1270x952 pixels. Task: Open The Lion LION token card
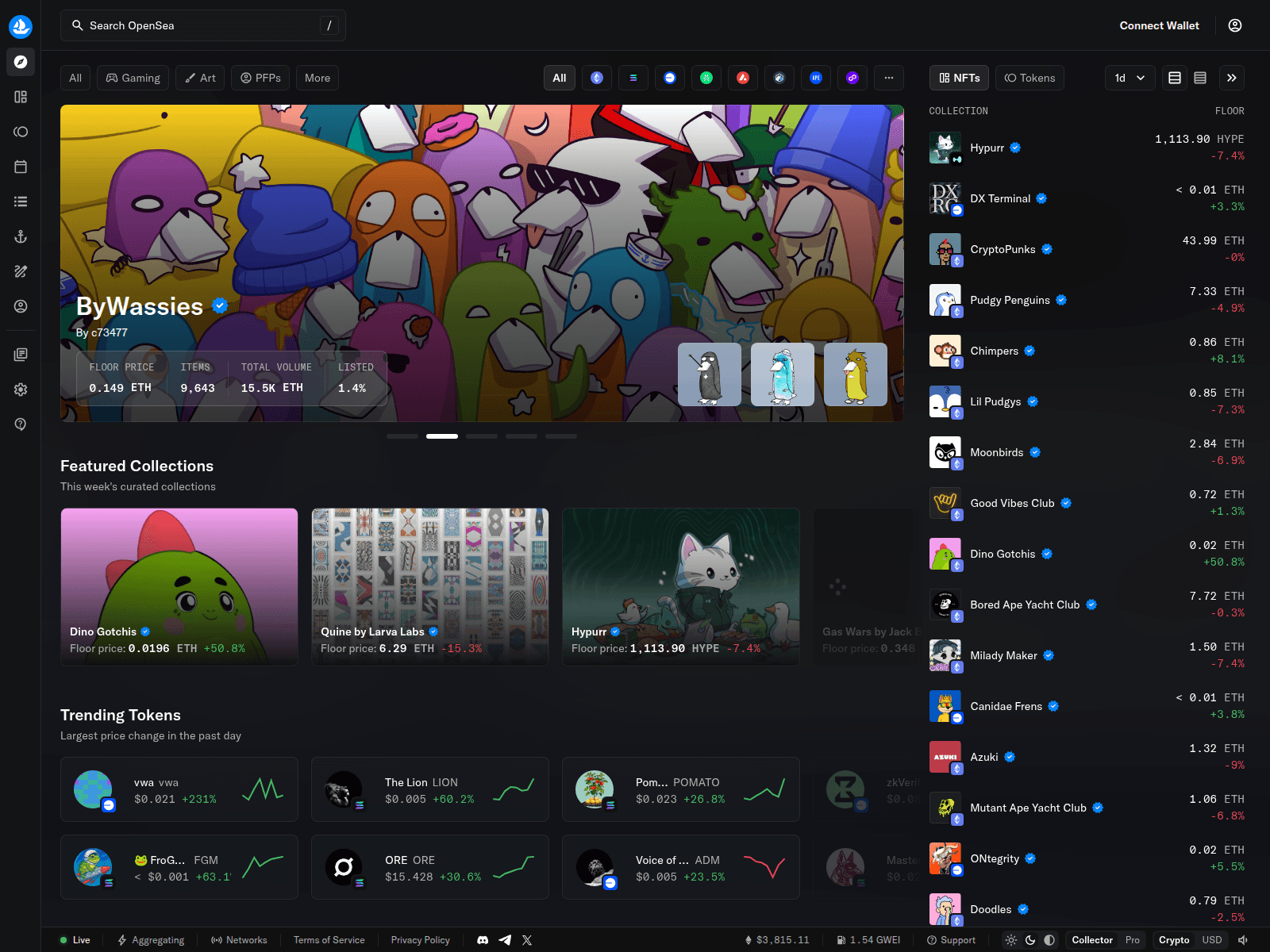[x=430, y=789]
